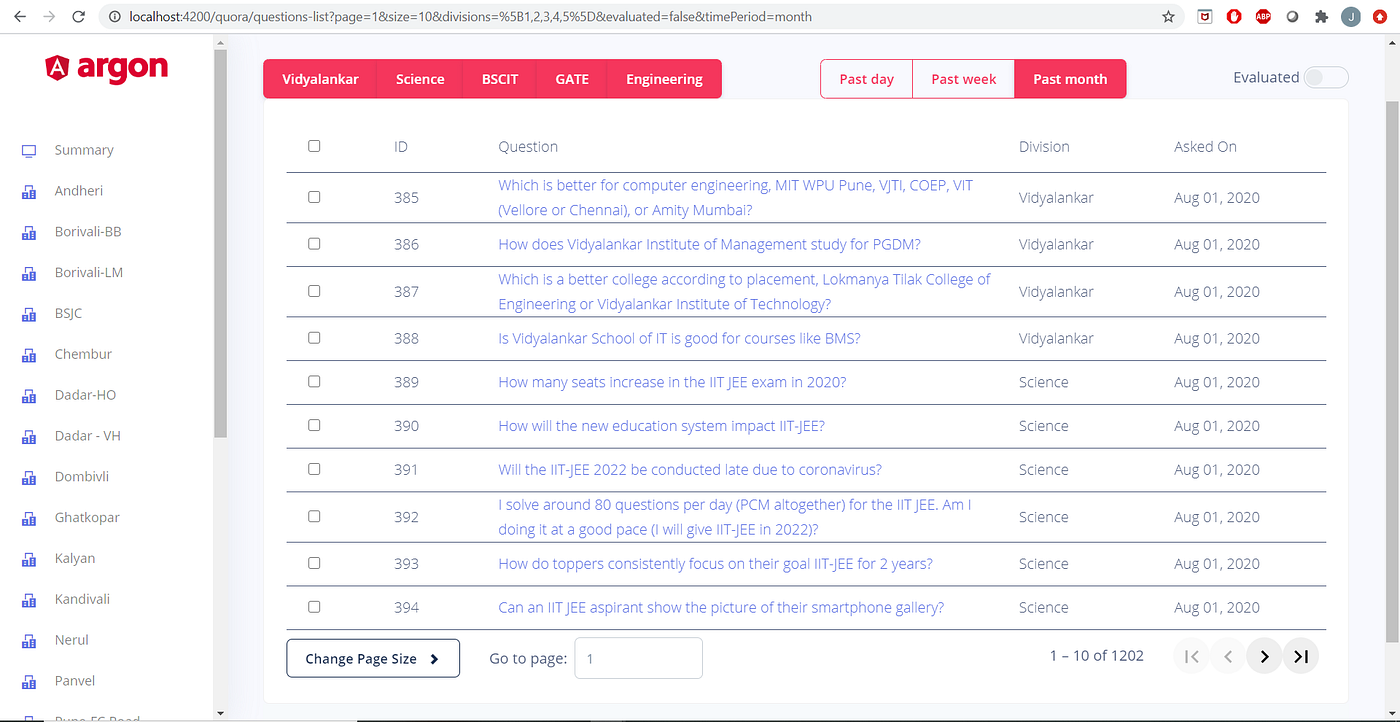Screen dimensions: 1400x722
Task: Select the Past day filter
Action: (866, 78)
